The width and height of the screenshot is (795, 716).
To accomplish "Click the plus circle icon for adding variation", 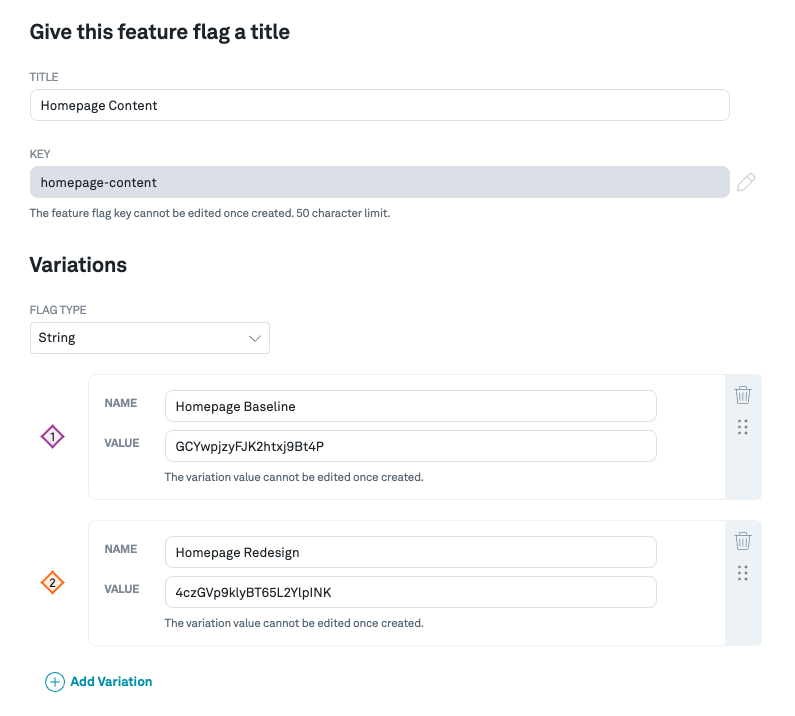I will tap(55, 682).
